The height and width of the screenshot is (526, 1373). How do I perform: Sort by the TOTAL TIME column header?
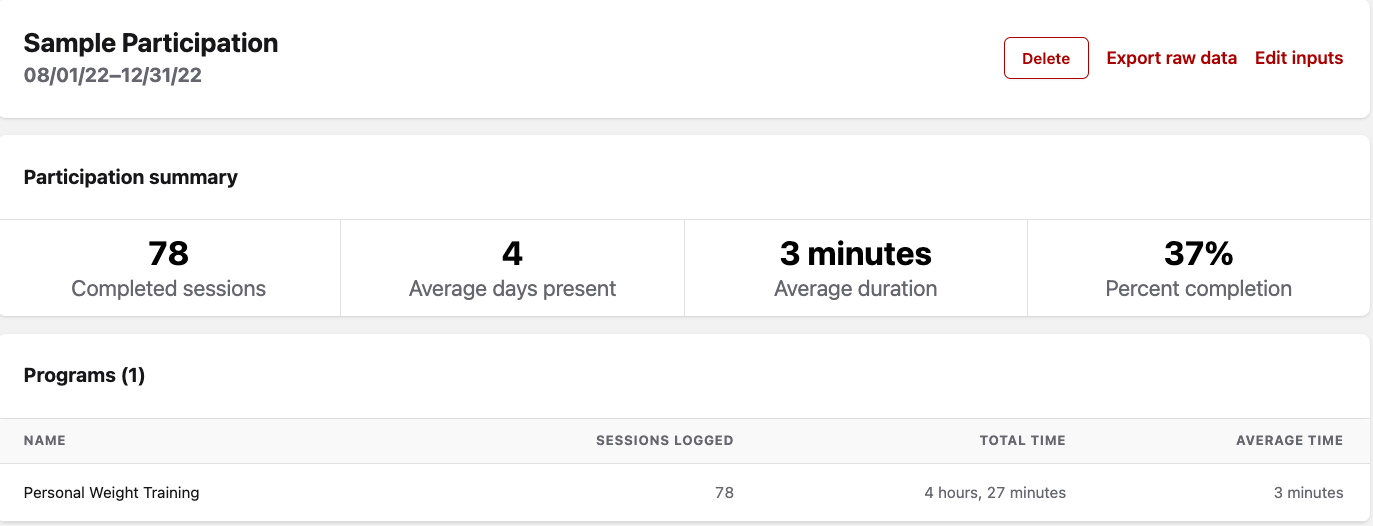click(x=1022, y=440)
